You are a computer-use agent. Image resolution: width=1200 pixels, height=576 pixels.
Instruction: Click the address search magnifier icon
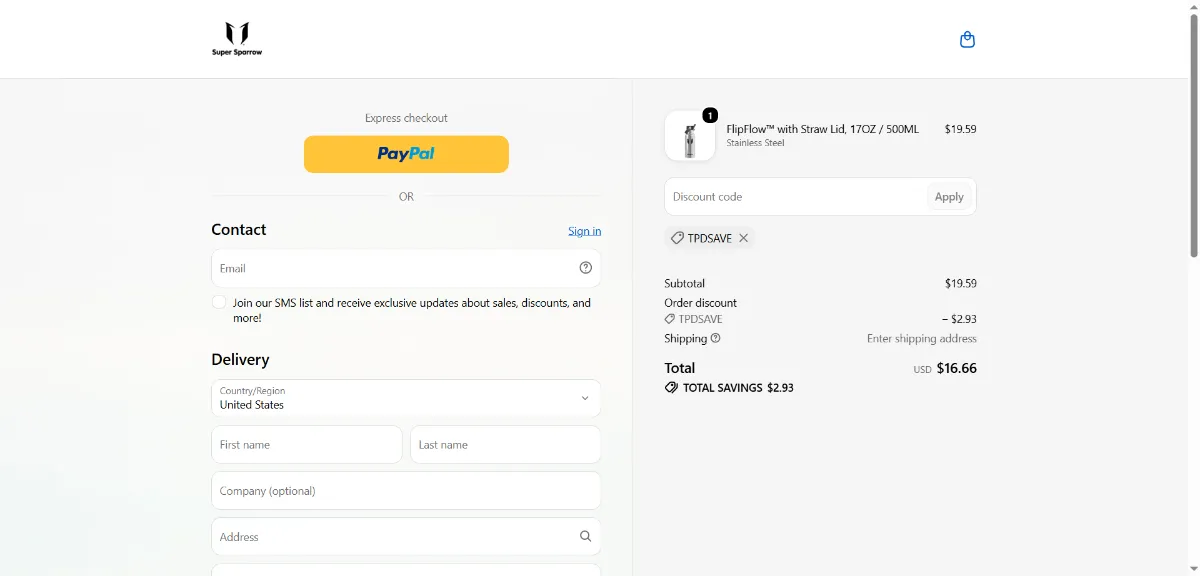click(586, 536)
